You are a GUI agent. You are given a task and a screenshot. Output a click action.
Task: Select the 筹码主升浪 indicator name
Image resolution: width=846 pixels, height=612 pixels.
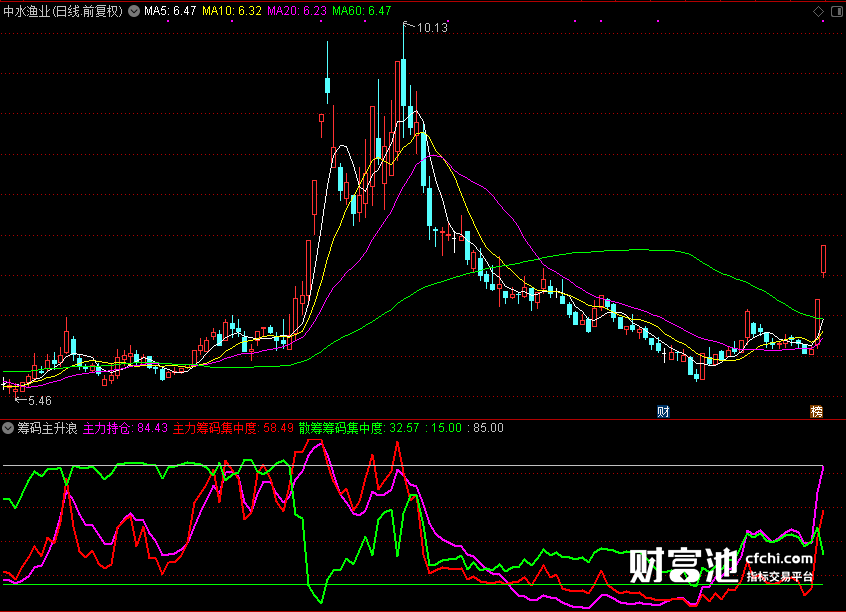(47, 428)
